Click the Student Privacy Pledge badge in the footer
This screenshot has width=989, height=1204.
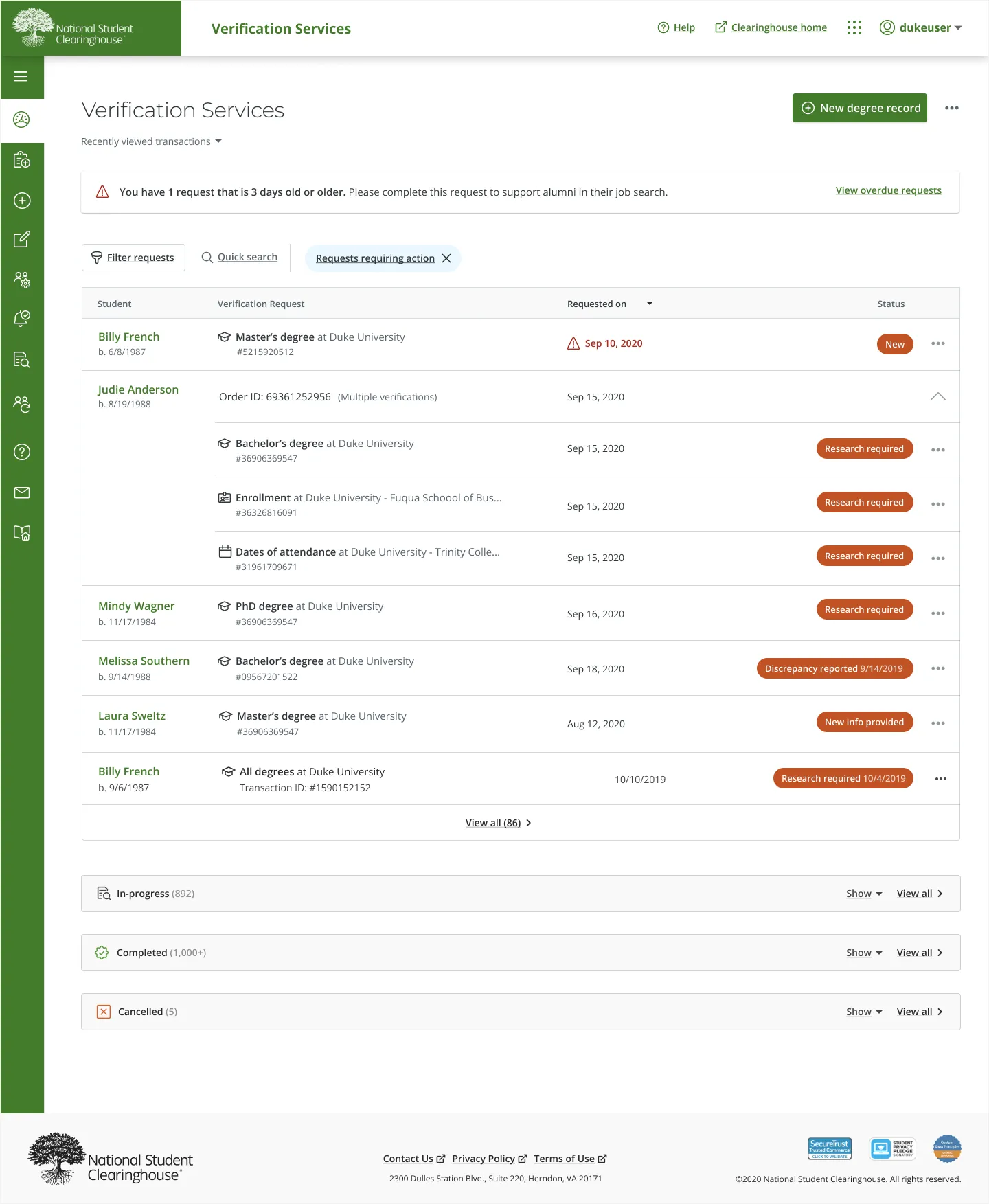[892, 1148]
